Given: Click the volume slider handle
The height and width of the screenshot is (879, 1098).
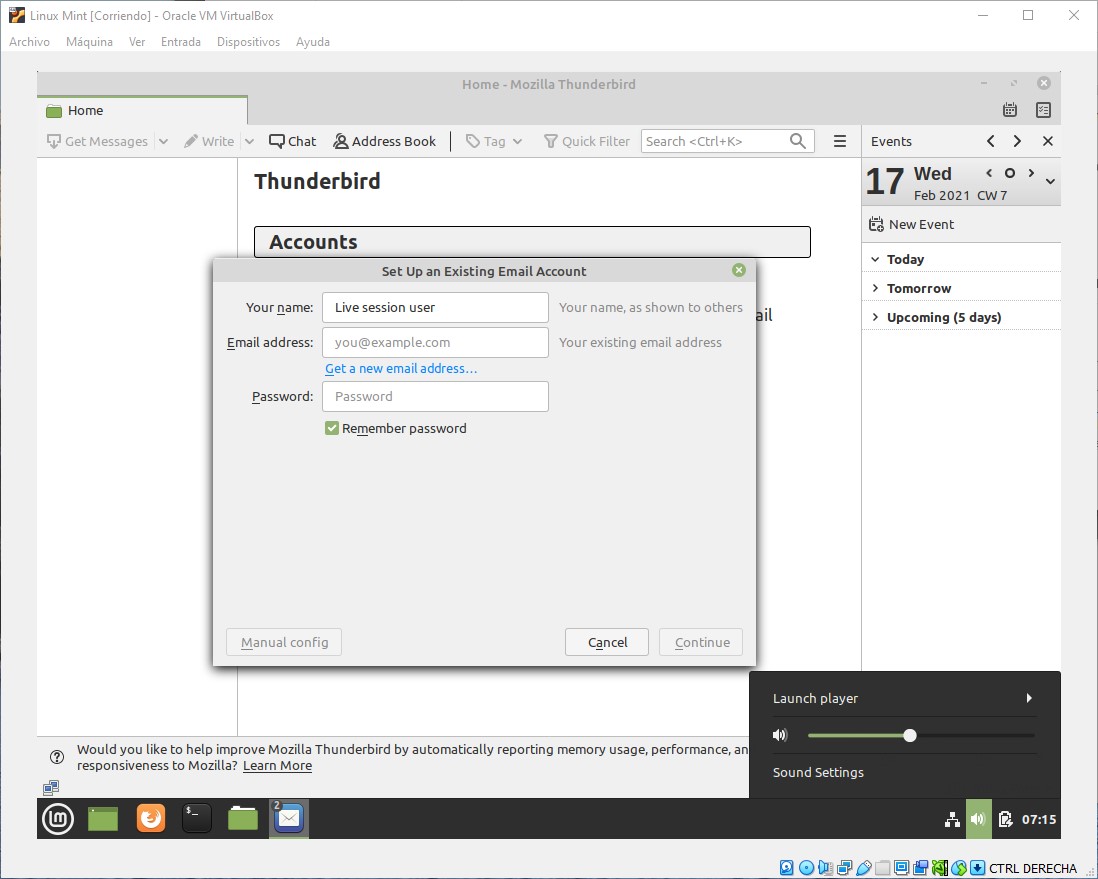Looking at the screenshot, I should (x=910, y=736).
